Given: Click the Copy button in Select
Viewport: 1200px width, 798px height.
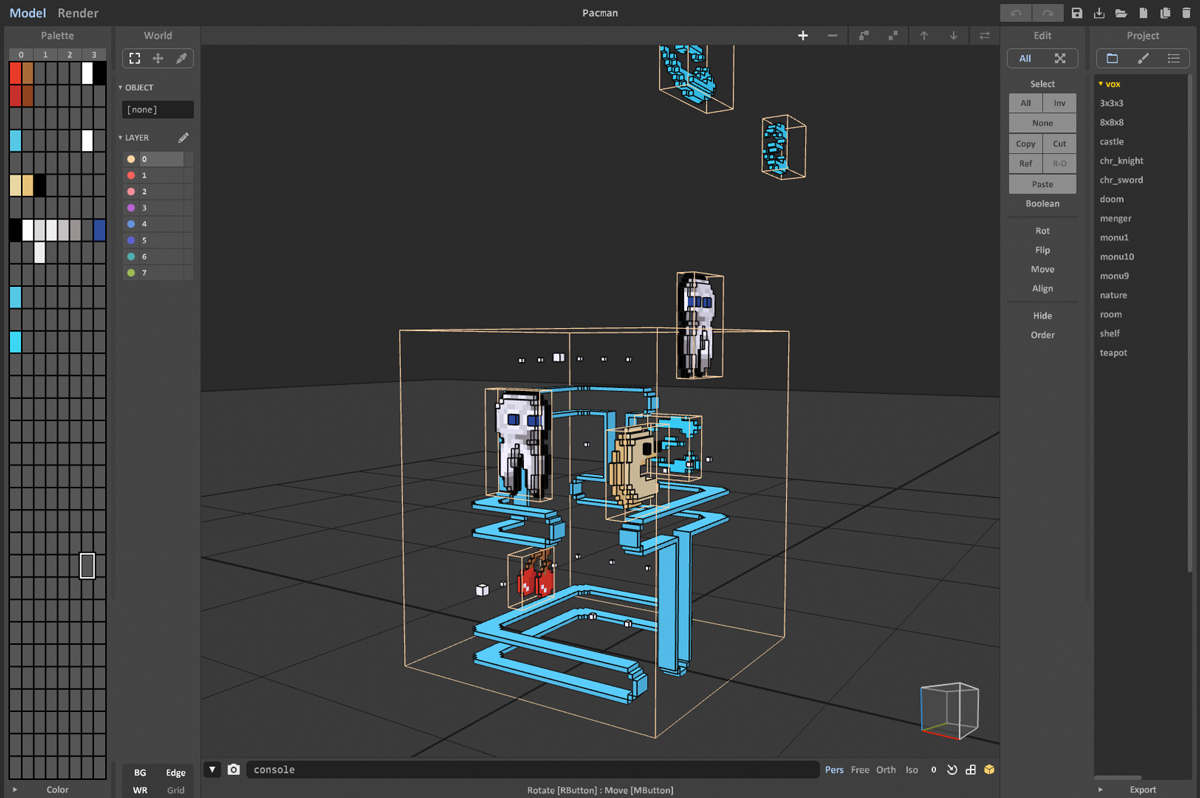Looking at the screenshot, I should (1025, 144).
